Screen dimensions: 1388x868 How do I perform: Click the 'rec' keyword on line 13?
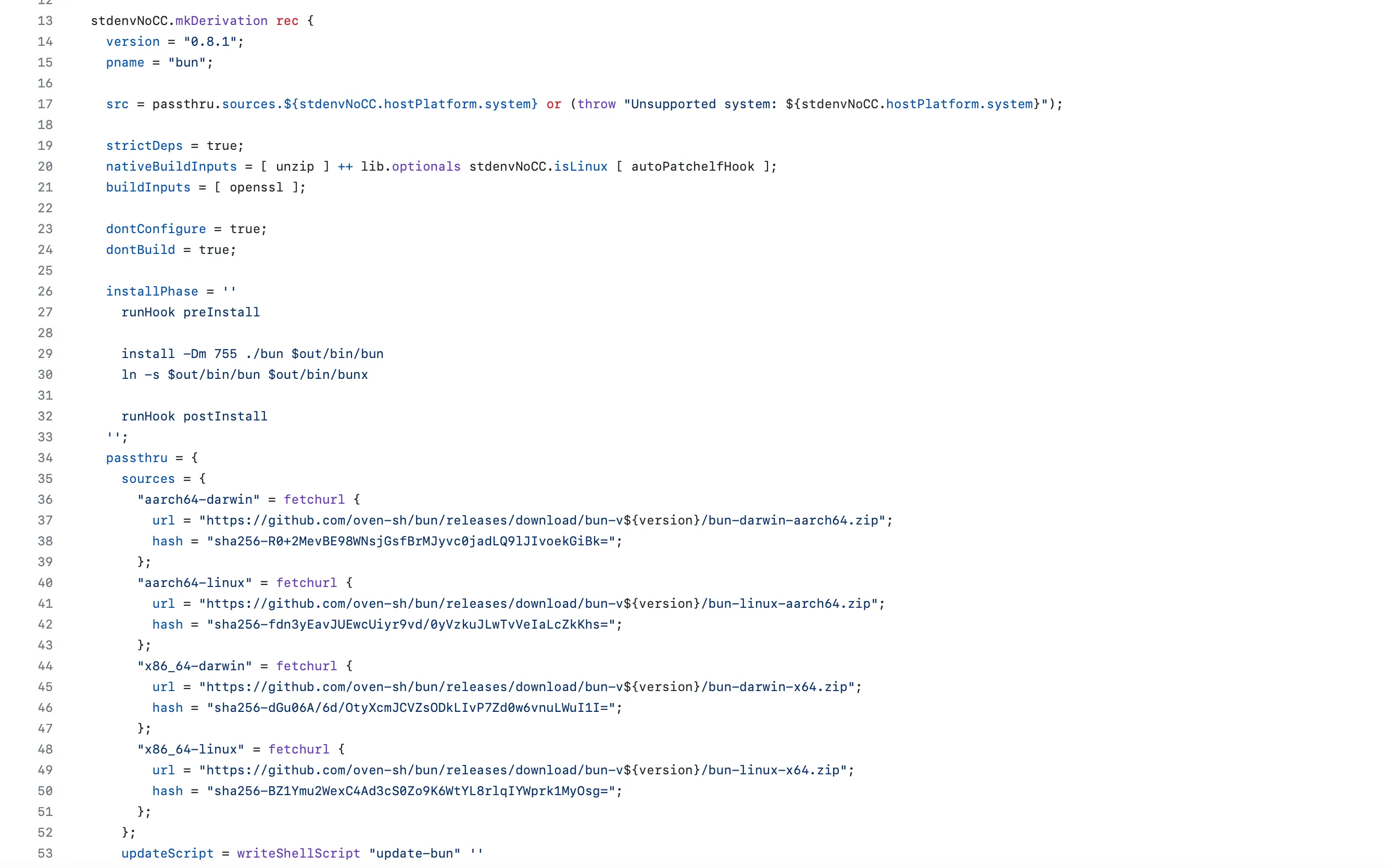pyautogui.click(x=287, y=21)
